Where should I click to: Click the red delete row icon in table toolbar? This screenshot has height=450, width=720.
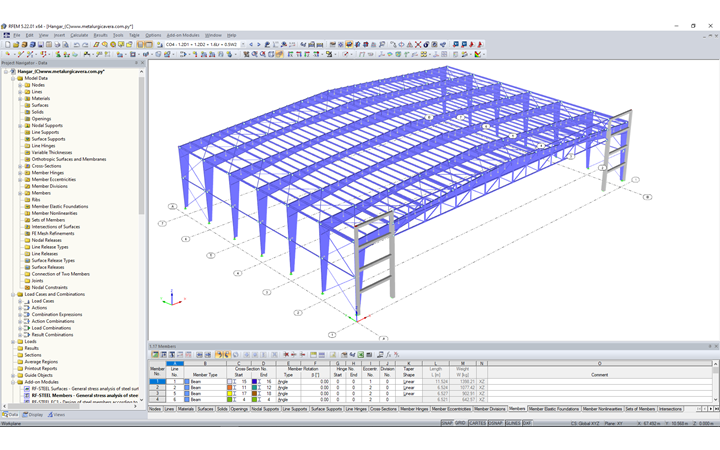tap(286, 354)
